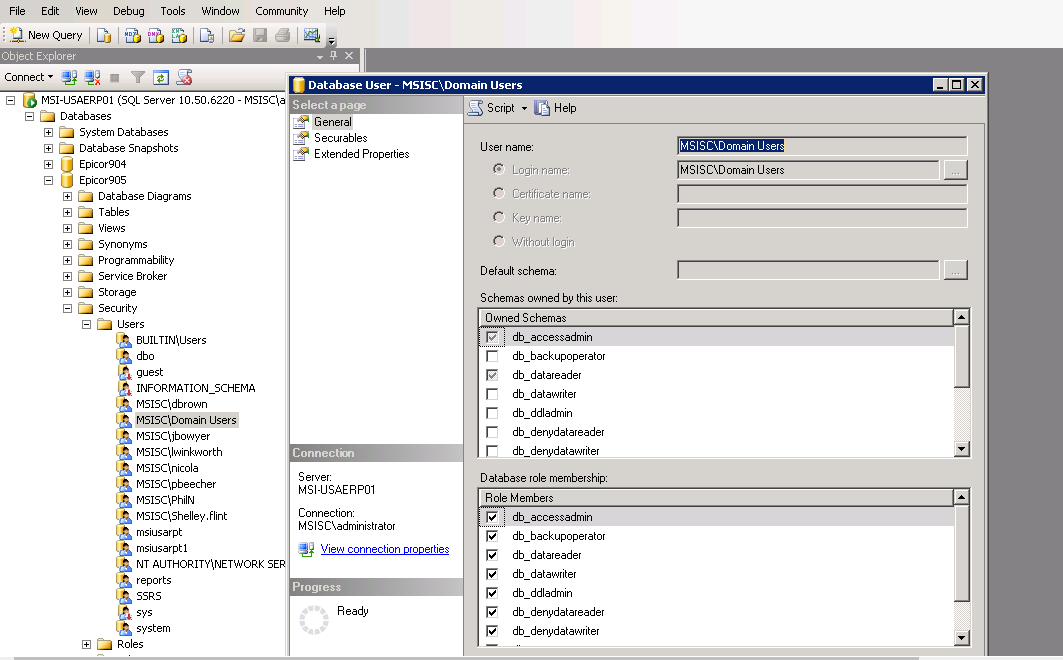This screenshot has width=1063, height=660.
Task: Uncheck db_ddladmin in Role Members
Action: click(x=492, y=593)
